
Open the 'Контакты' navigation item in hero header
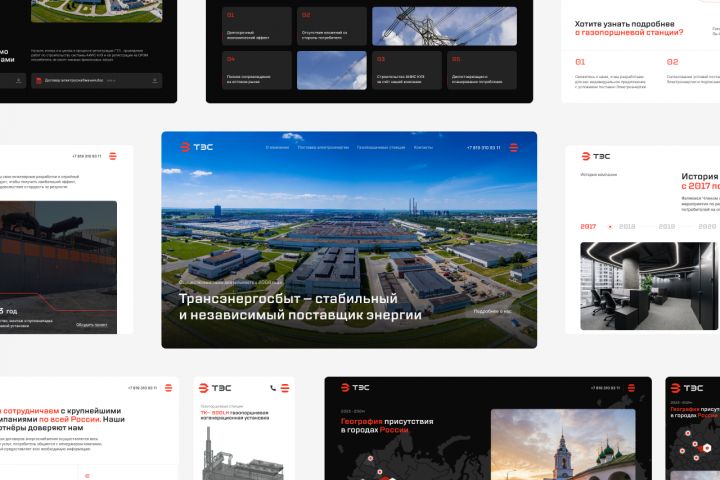click(x=423, y=147)
